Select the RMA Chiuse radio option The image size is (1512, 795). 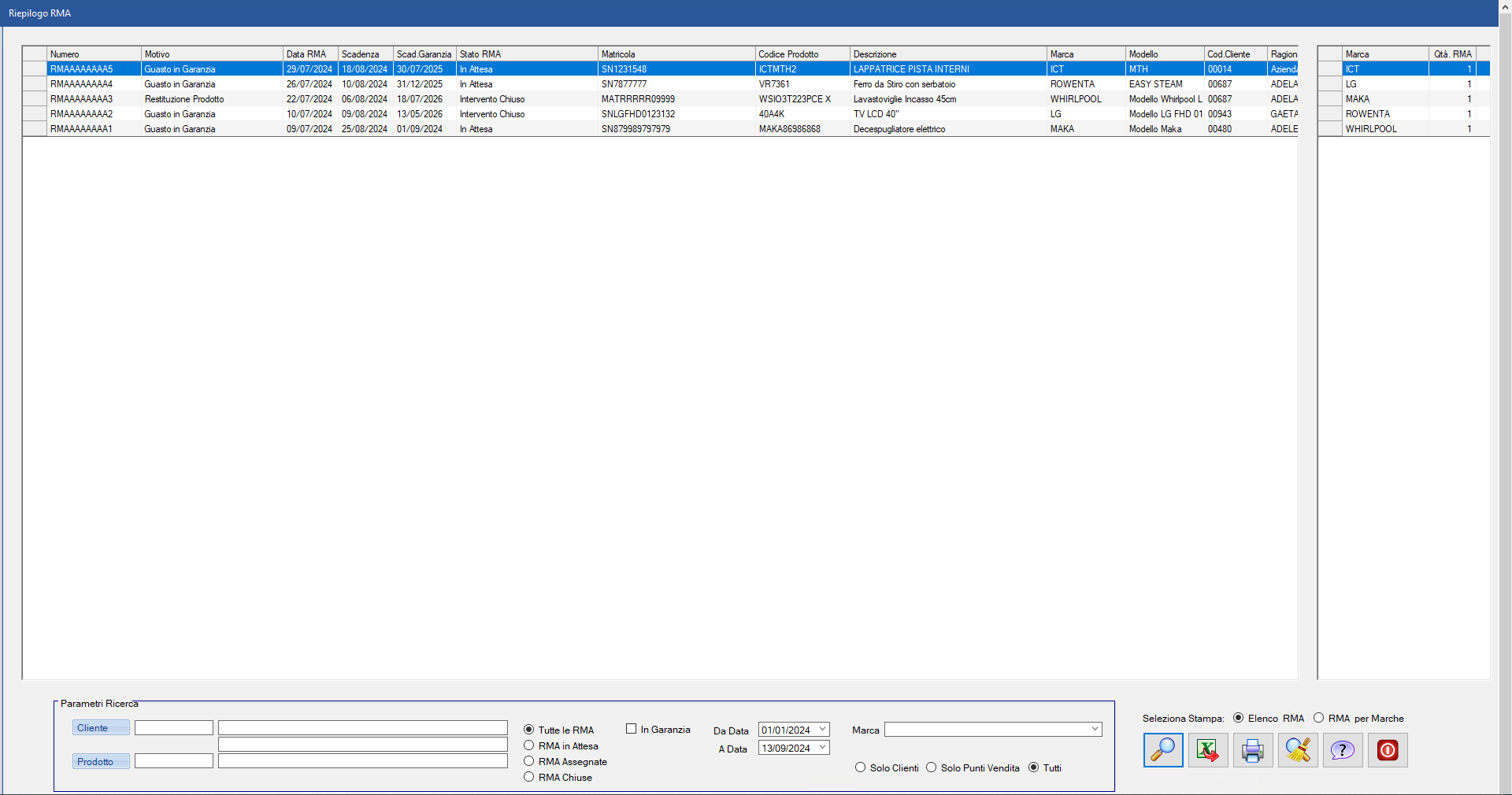pos(529,777)
